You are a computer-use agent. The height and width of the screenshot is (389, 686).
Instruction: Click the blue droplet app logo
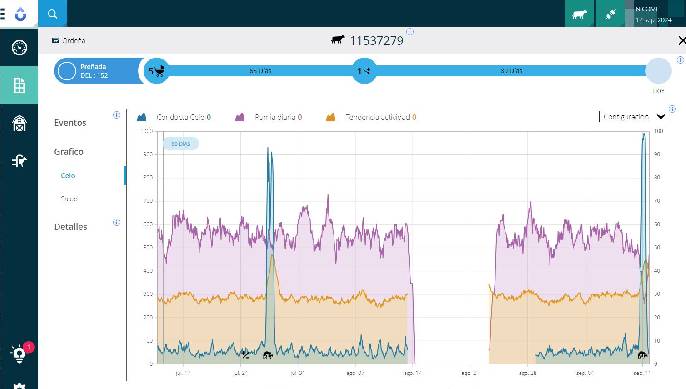pos(20,14)
